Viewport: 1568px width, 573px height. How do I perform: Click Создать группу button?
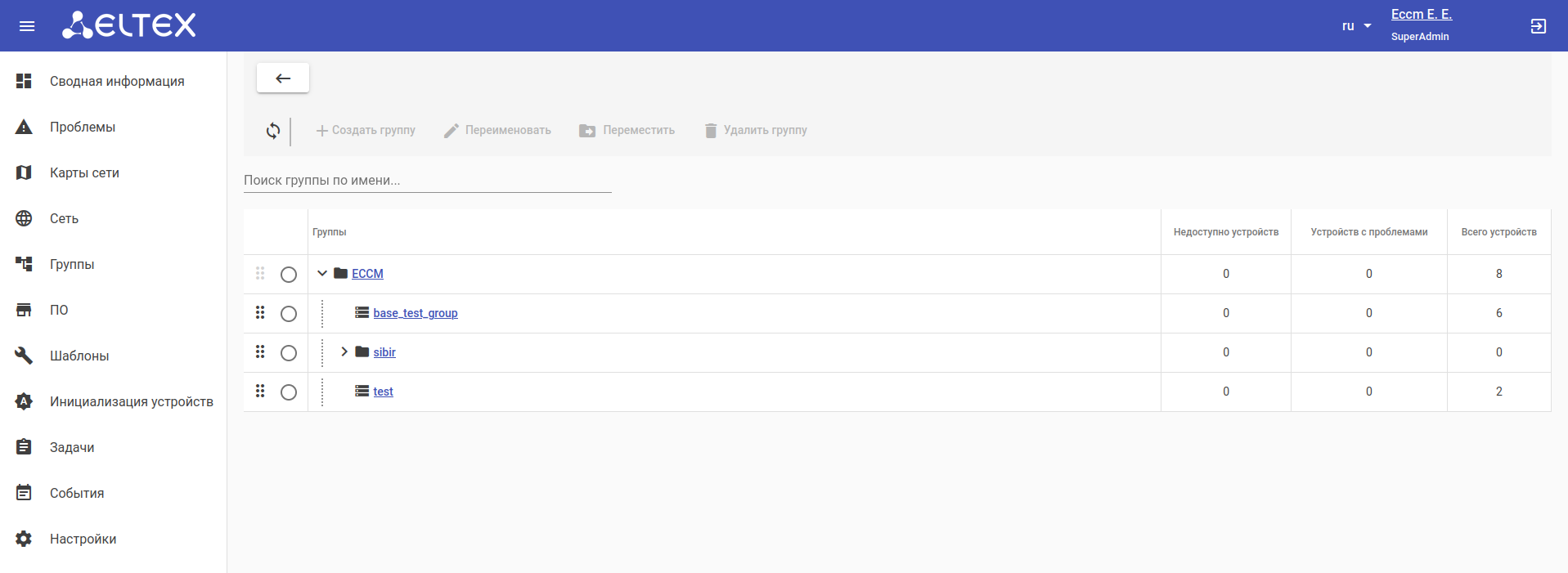pyautogui.click(x=366, y=130)
